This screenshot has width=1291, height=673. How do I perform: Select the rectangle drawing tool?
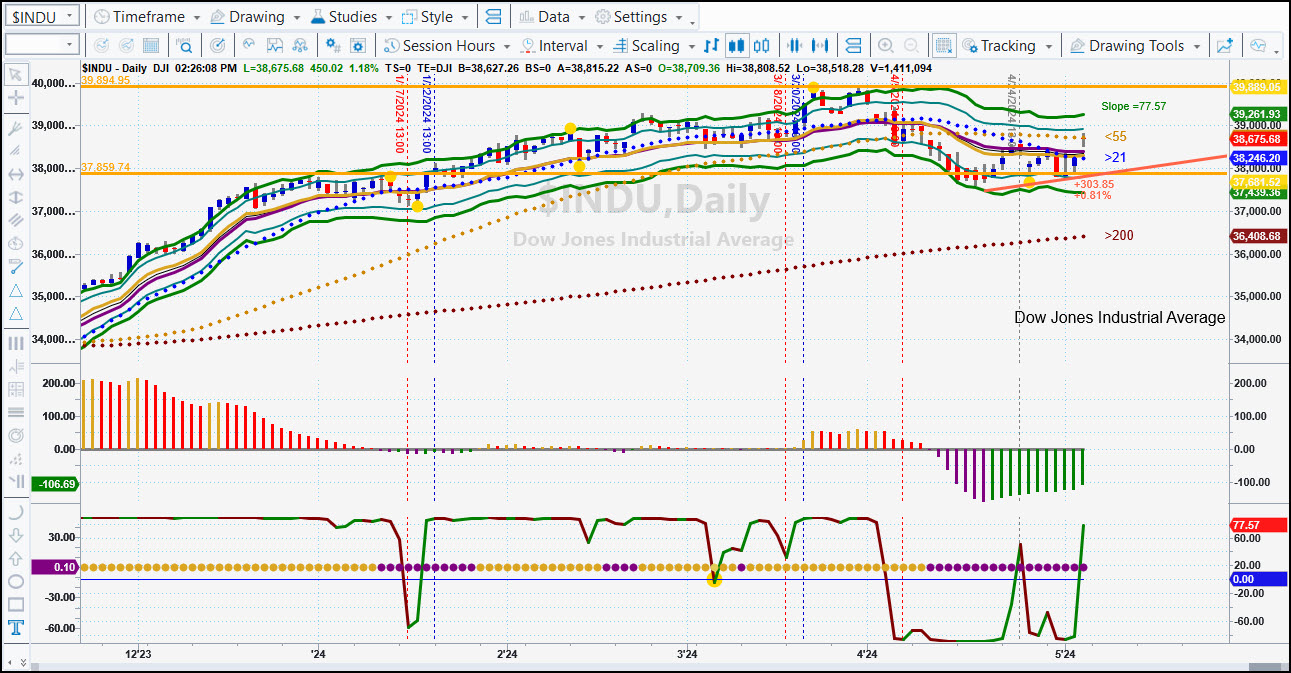15,604
